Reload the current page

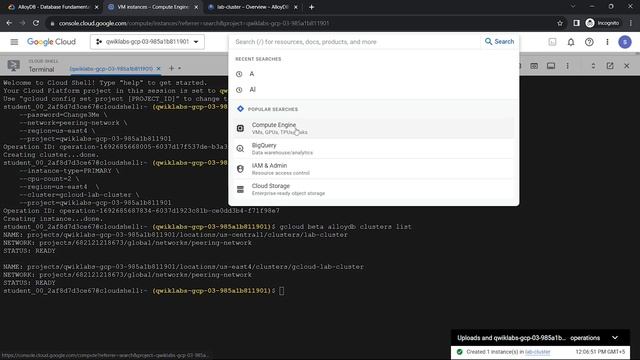[36, 23]
